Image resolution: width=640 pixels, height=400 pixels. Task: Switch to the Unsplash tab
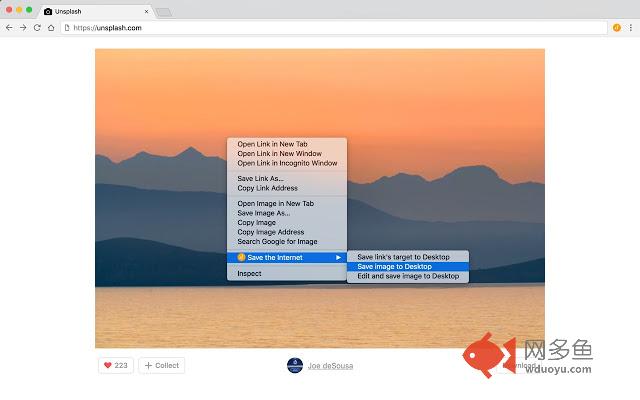(90, 11)
